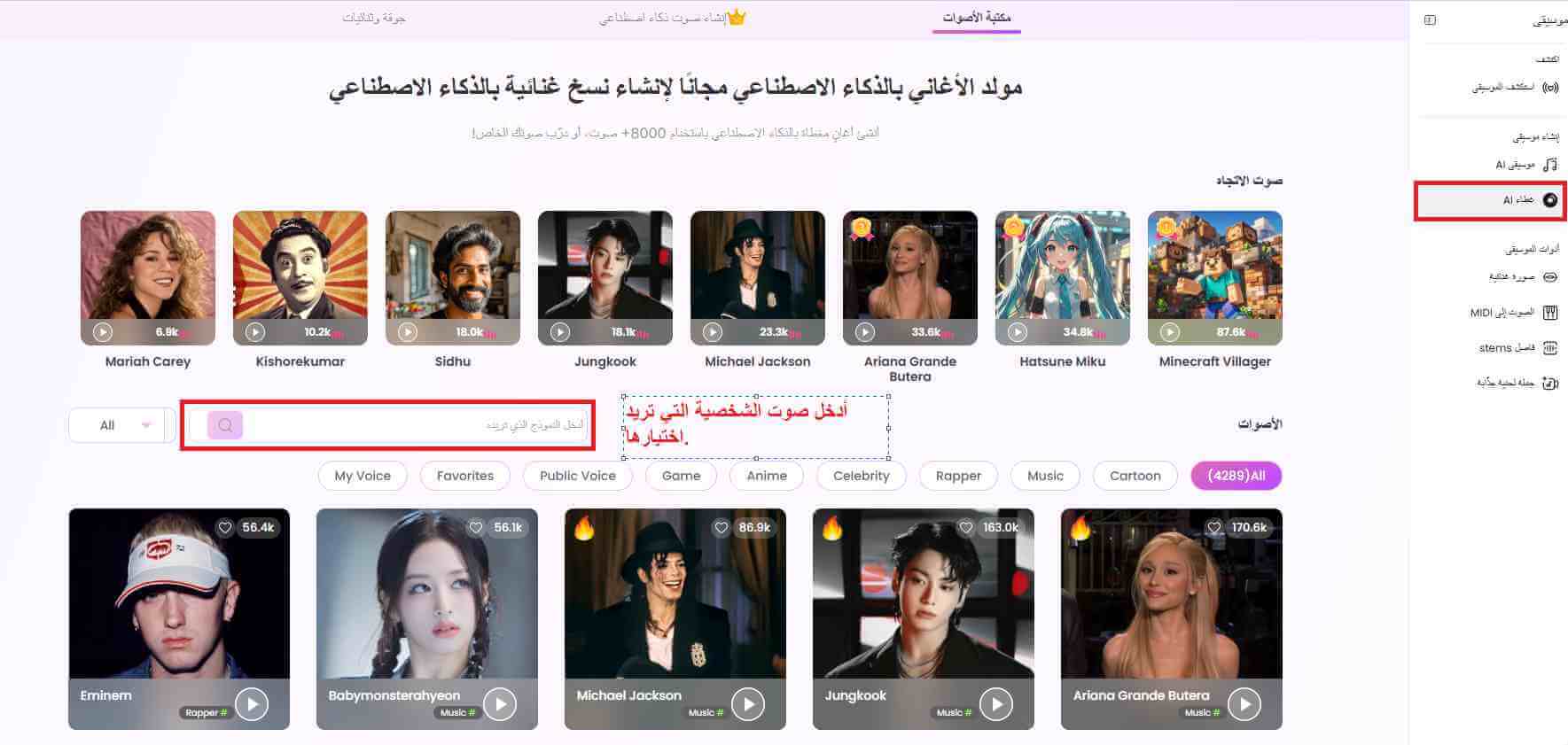Like the Ariana Grande card heart (170.6k)

pyautogui.click(x=1214, y=528)
